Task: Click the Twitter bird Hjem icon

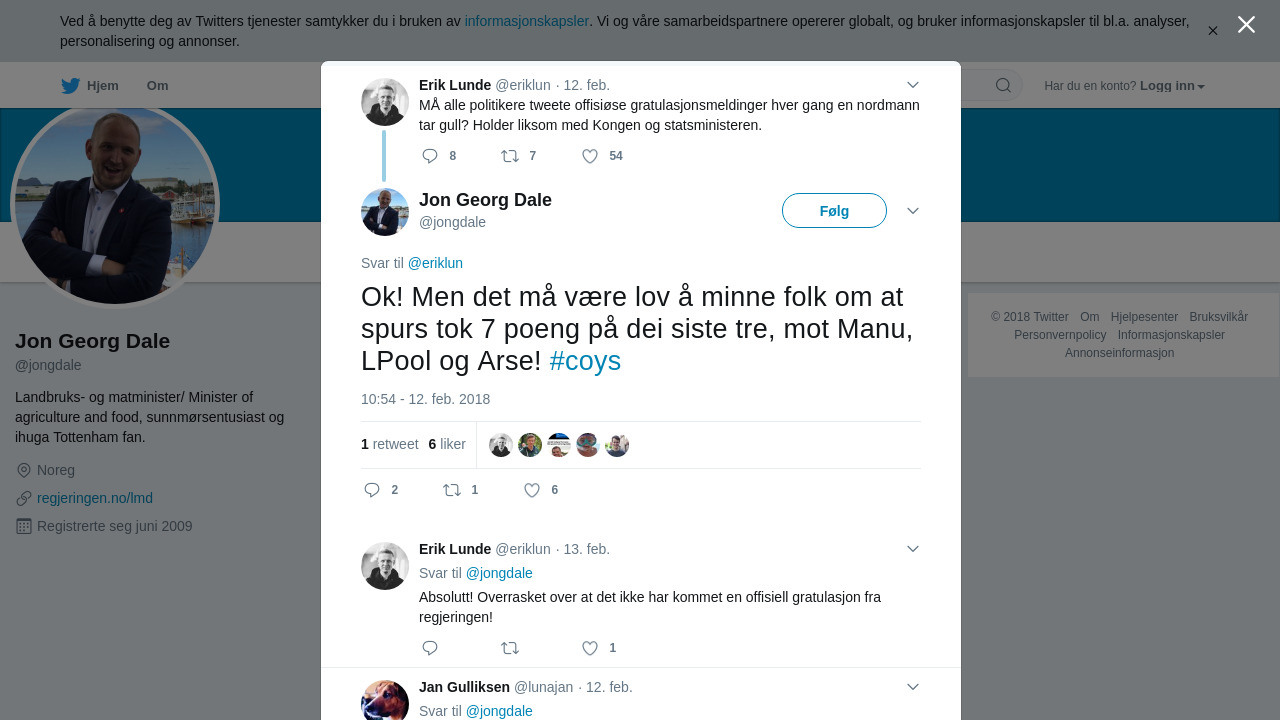Action: [70, 86]
